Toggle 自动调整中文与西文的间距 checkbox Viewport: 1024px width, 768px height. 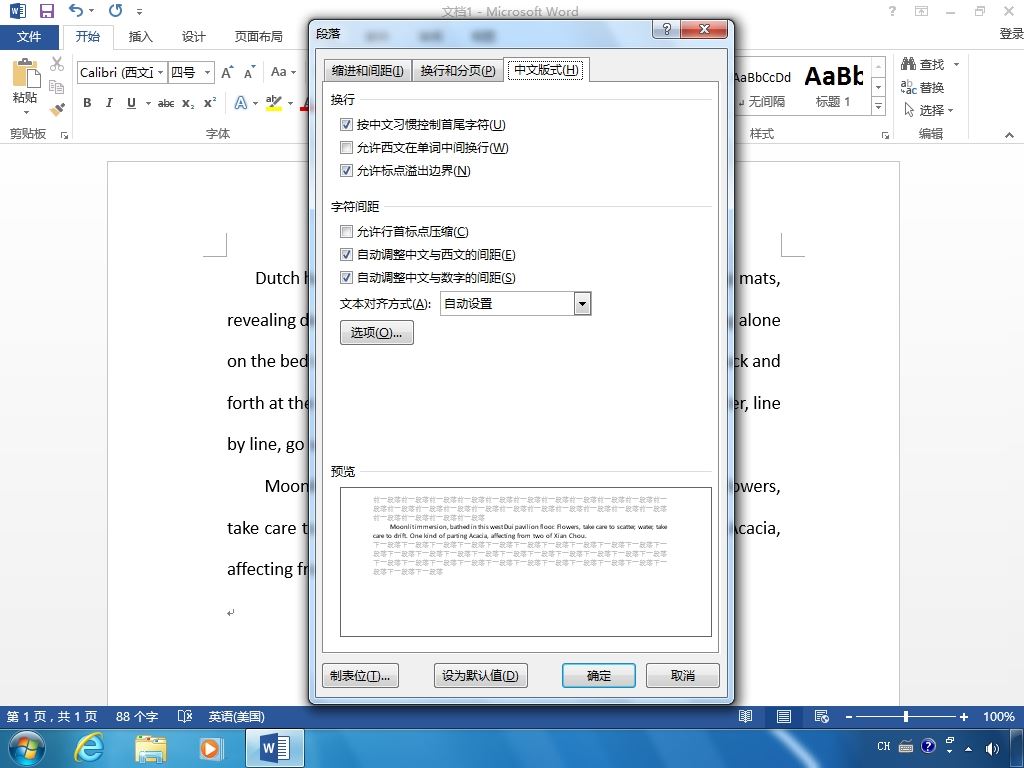(x=346, y=255)
